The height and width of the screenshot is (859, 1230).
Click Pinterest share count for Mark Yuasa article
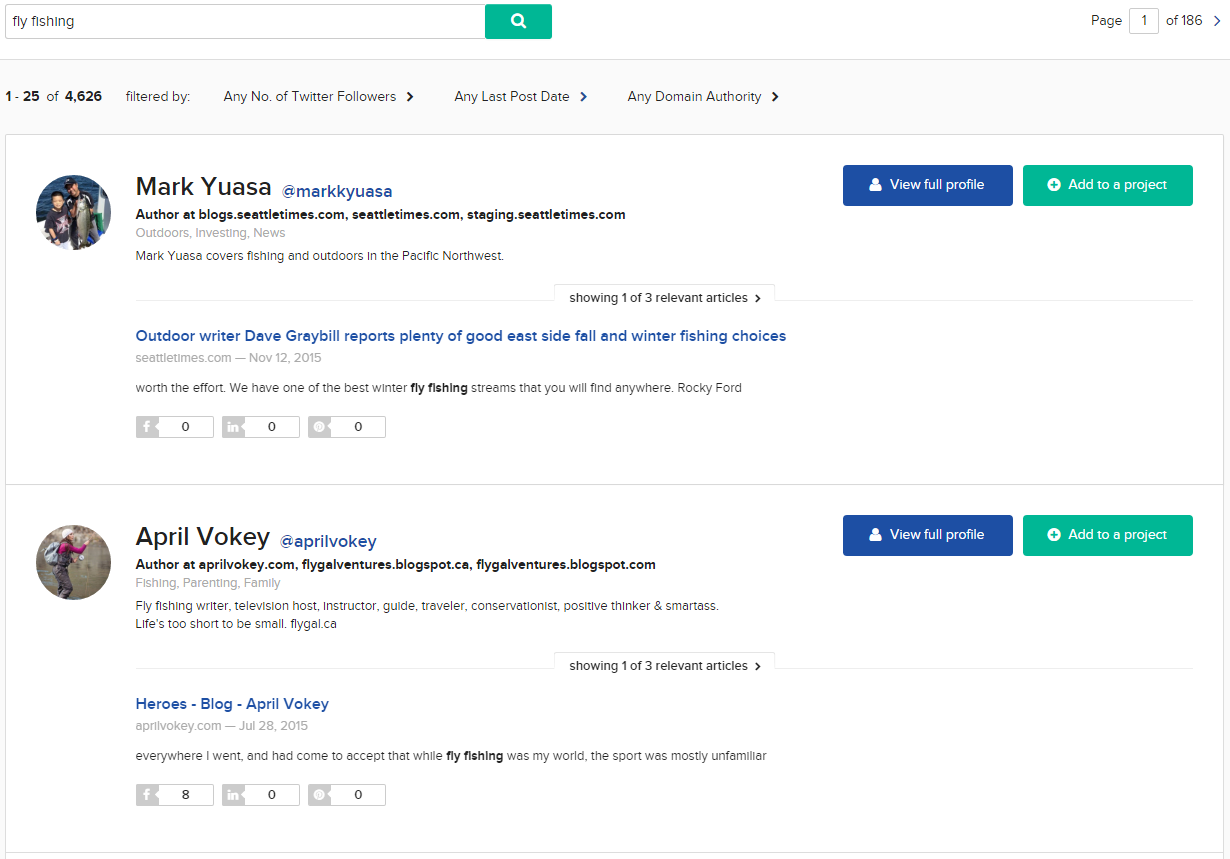(347, 427)
